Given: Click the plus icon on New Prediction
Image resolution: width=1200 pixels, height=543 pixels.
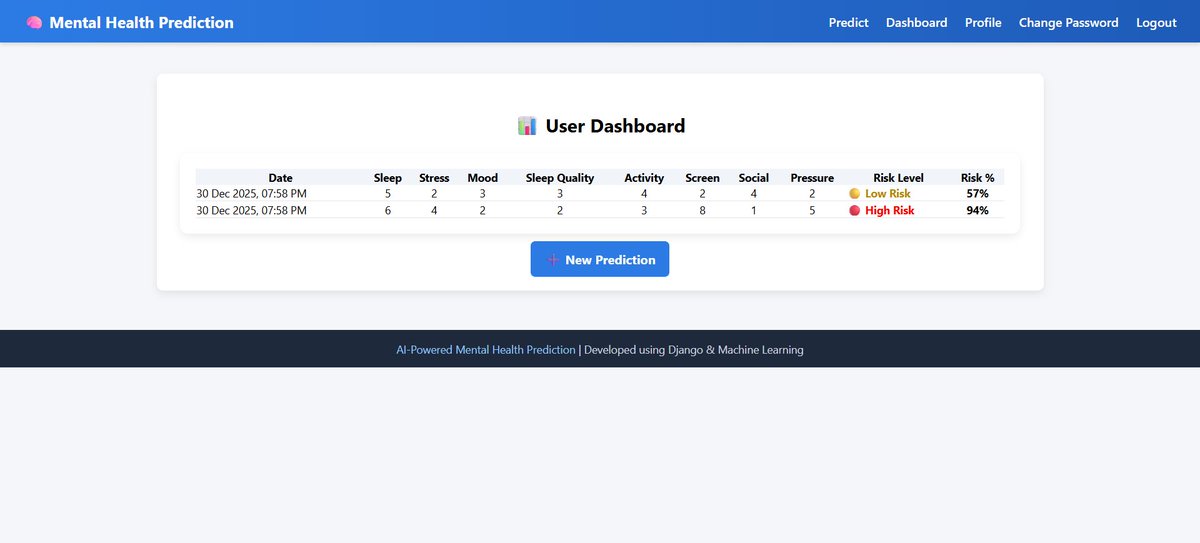Looking at the screenshot, I should [x=553, y=260].
